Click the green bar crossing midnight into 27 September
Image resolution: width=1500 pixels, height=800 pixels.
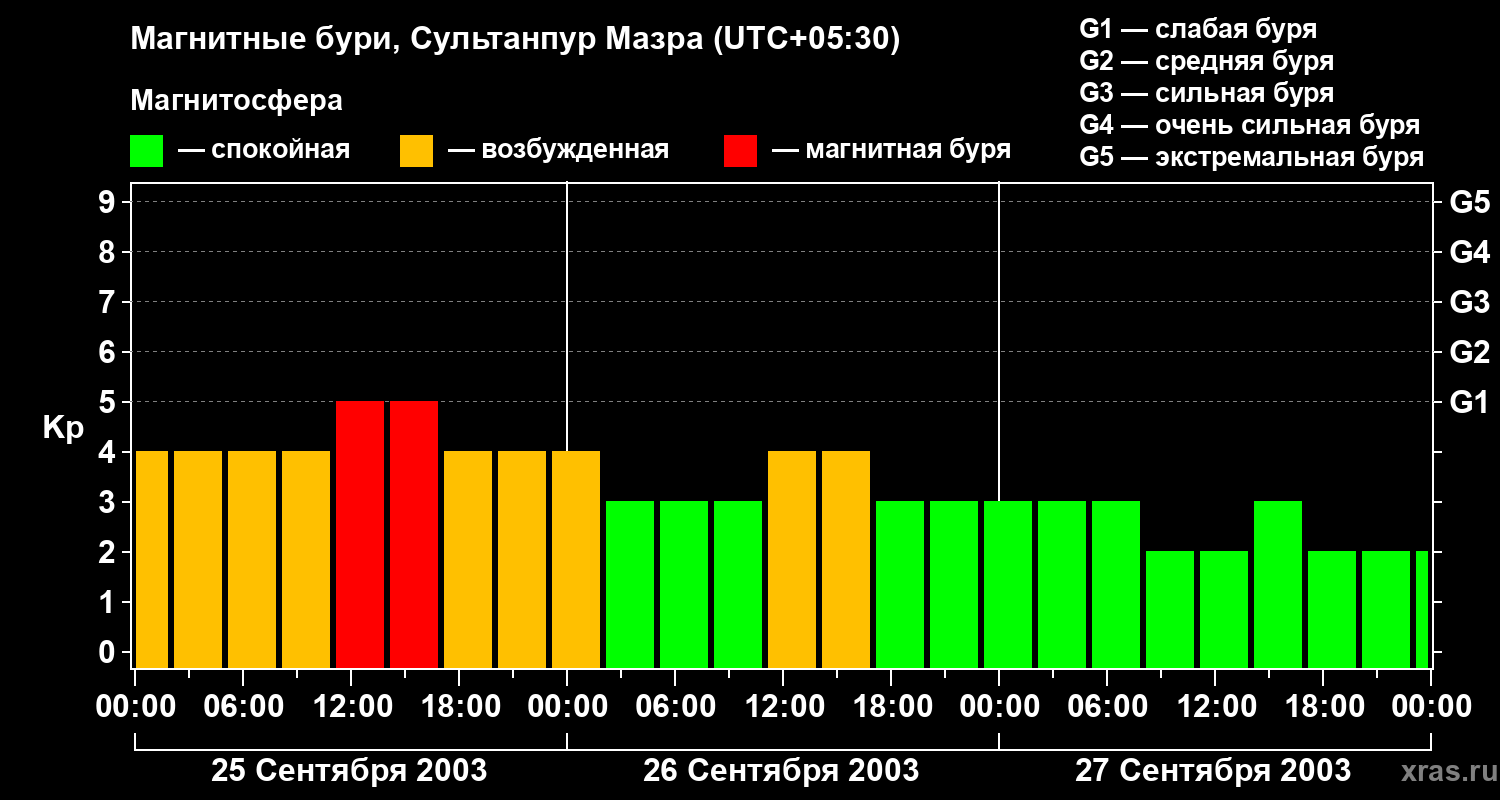click(x=1008, y=585)
